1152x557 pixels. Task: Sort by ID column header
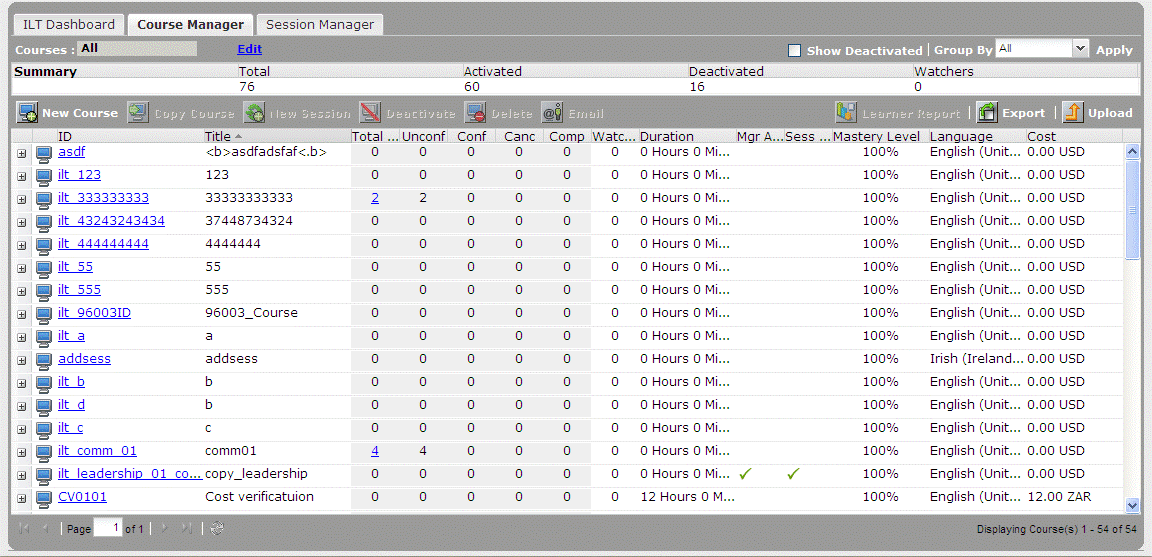tap(130, 136)
